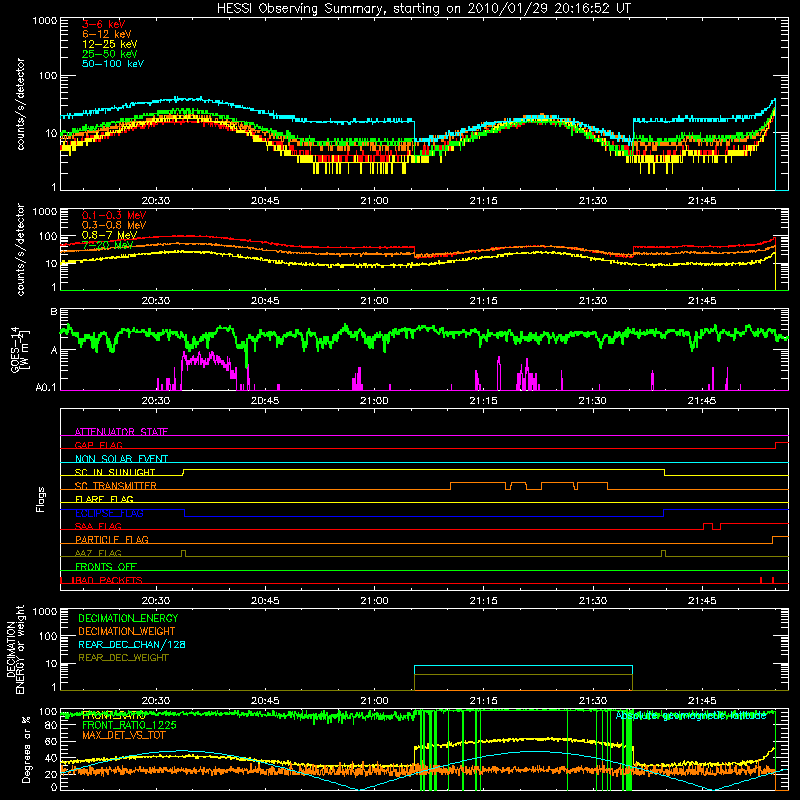Click the HESSI Observing Summary title text

423,9
